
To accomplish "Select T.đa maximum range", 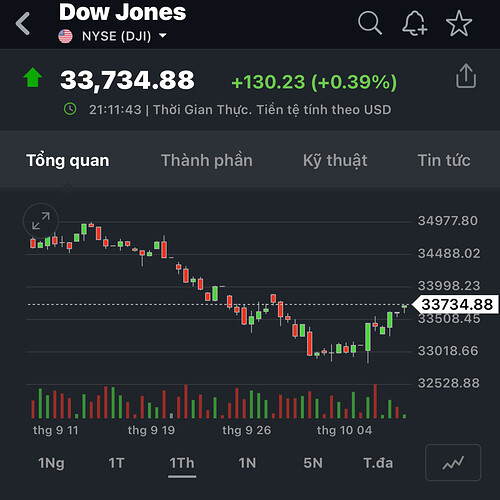I will click(378, 463).
